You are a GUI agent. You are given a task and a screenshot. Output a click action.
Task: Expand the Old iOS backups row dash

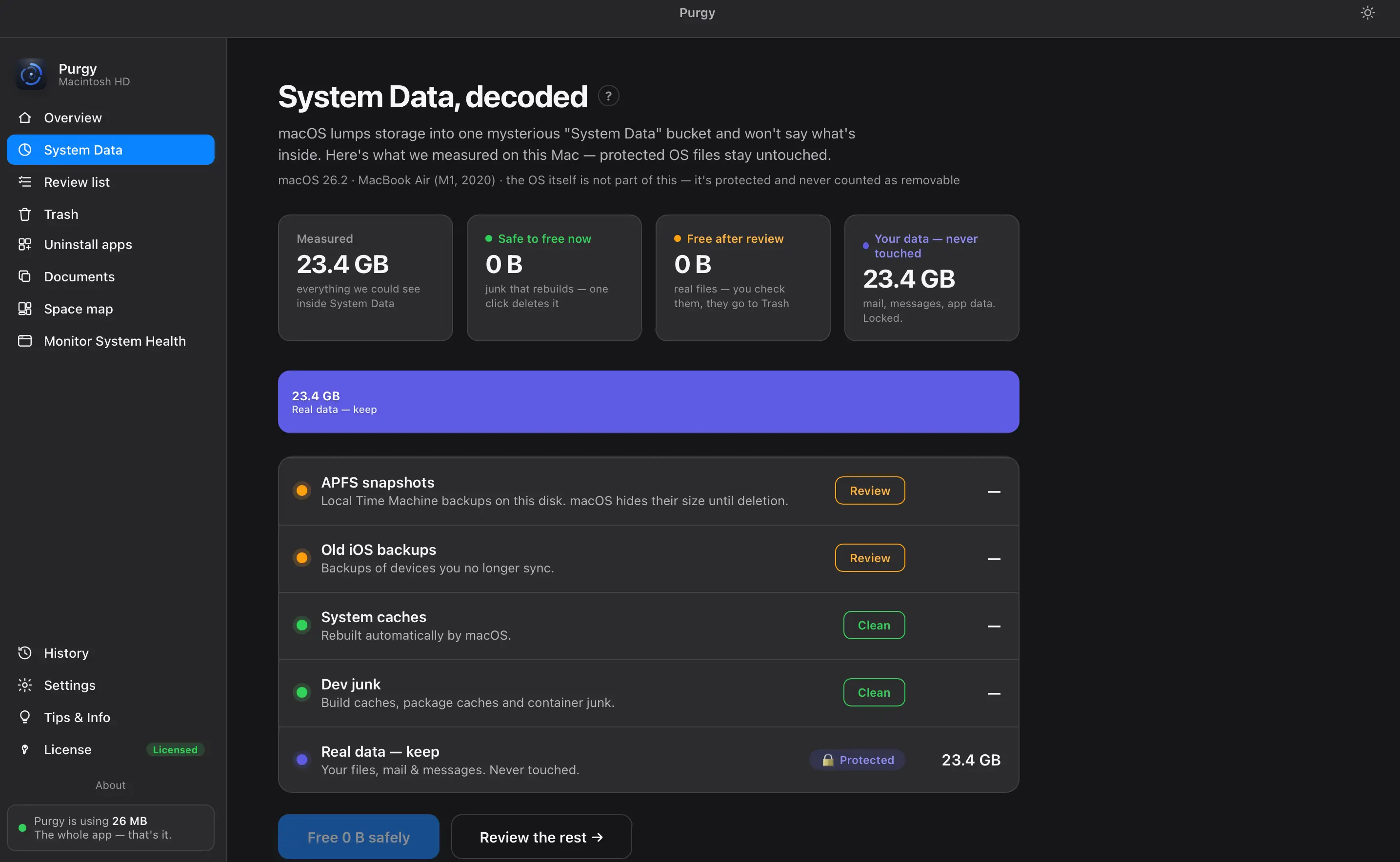click(994, 559)
